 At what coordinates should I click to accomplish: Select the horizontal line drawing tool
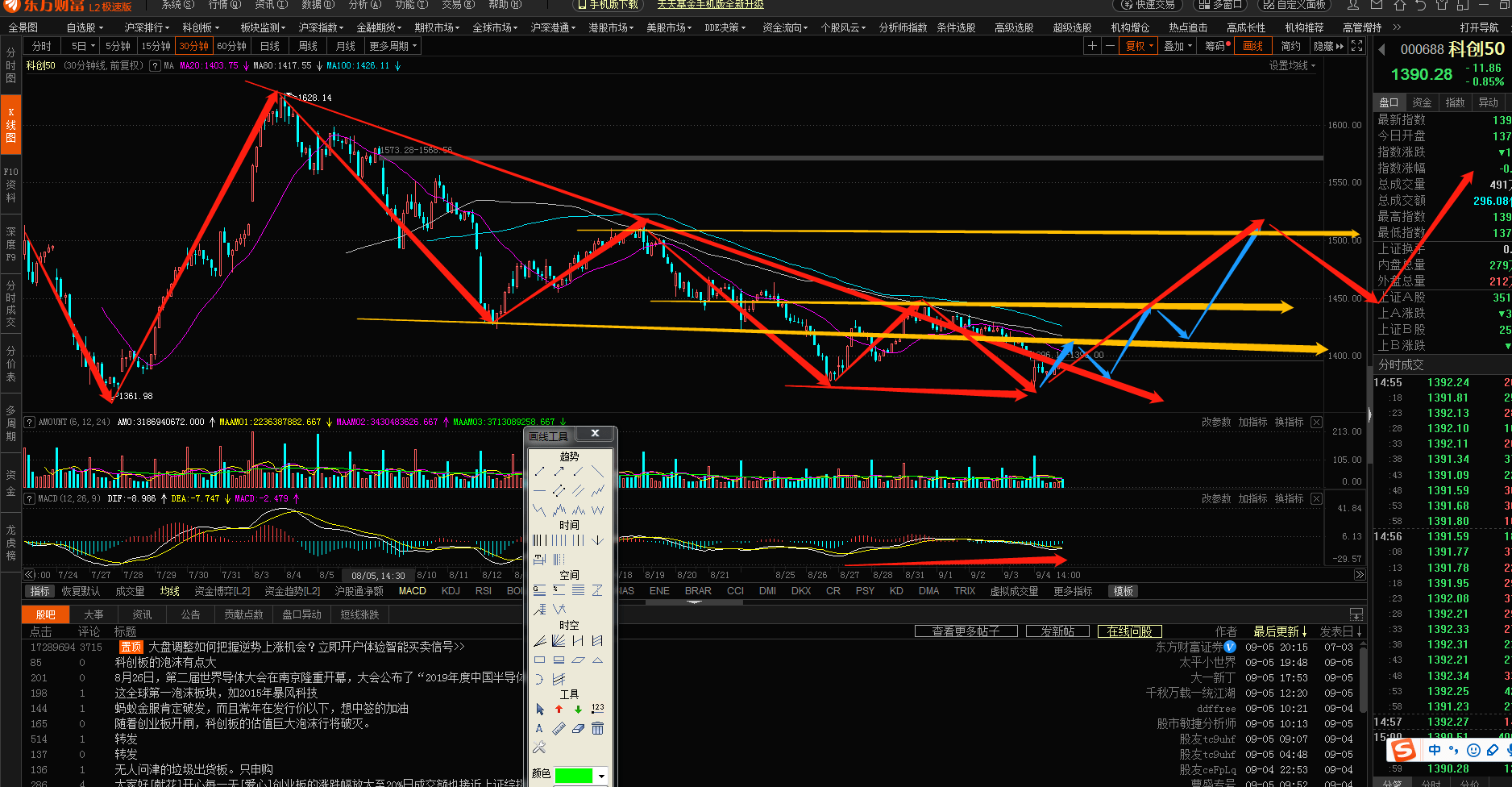[x=539, y=490]
